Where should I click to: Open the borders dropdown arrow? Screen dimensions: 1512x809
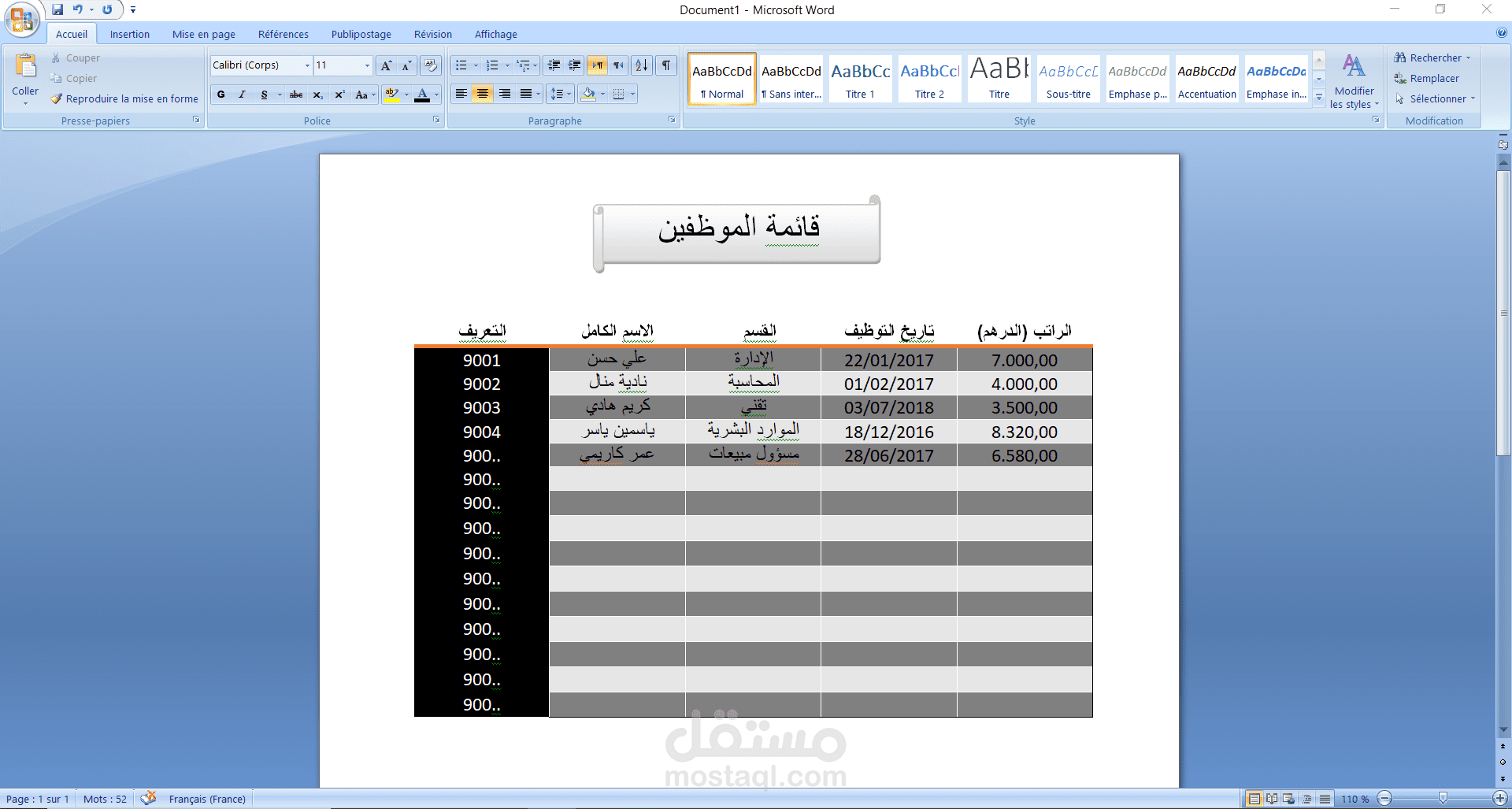coord(632,95)
